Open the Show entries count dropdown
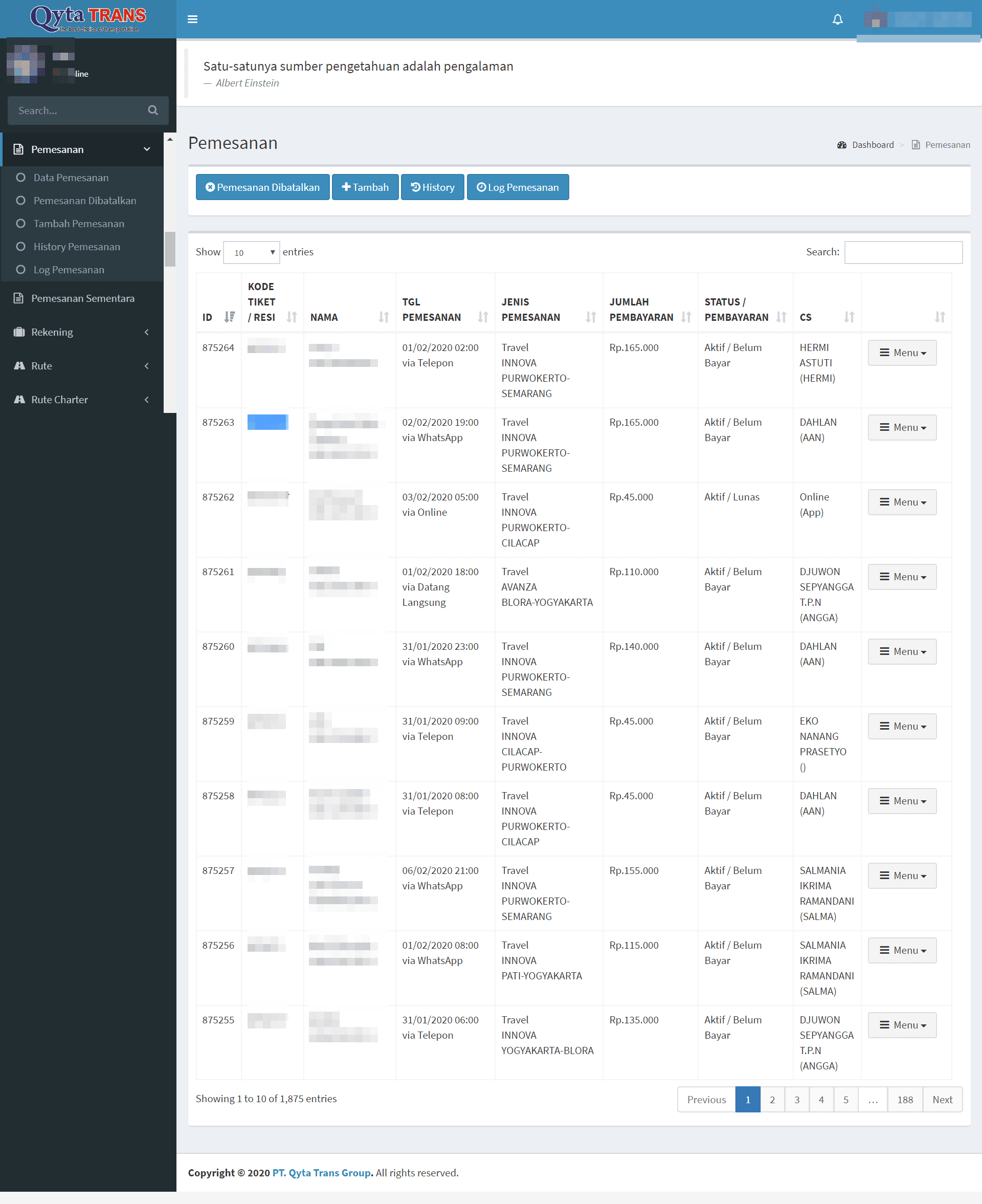Screen dimensions: 982x1204 [x=251, y=252]
